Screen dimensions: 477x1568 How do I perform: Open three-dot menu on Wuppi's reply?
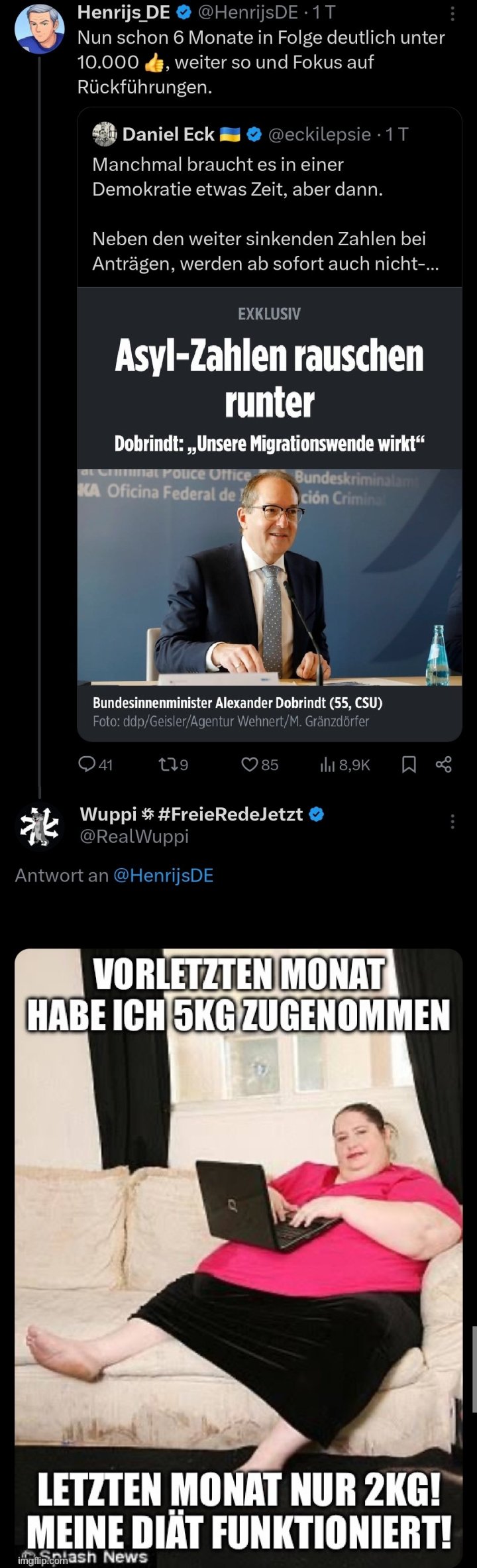coord(452,822)
